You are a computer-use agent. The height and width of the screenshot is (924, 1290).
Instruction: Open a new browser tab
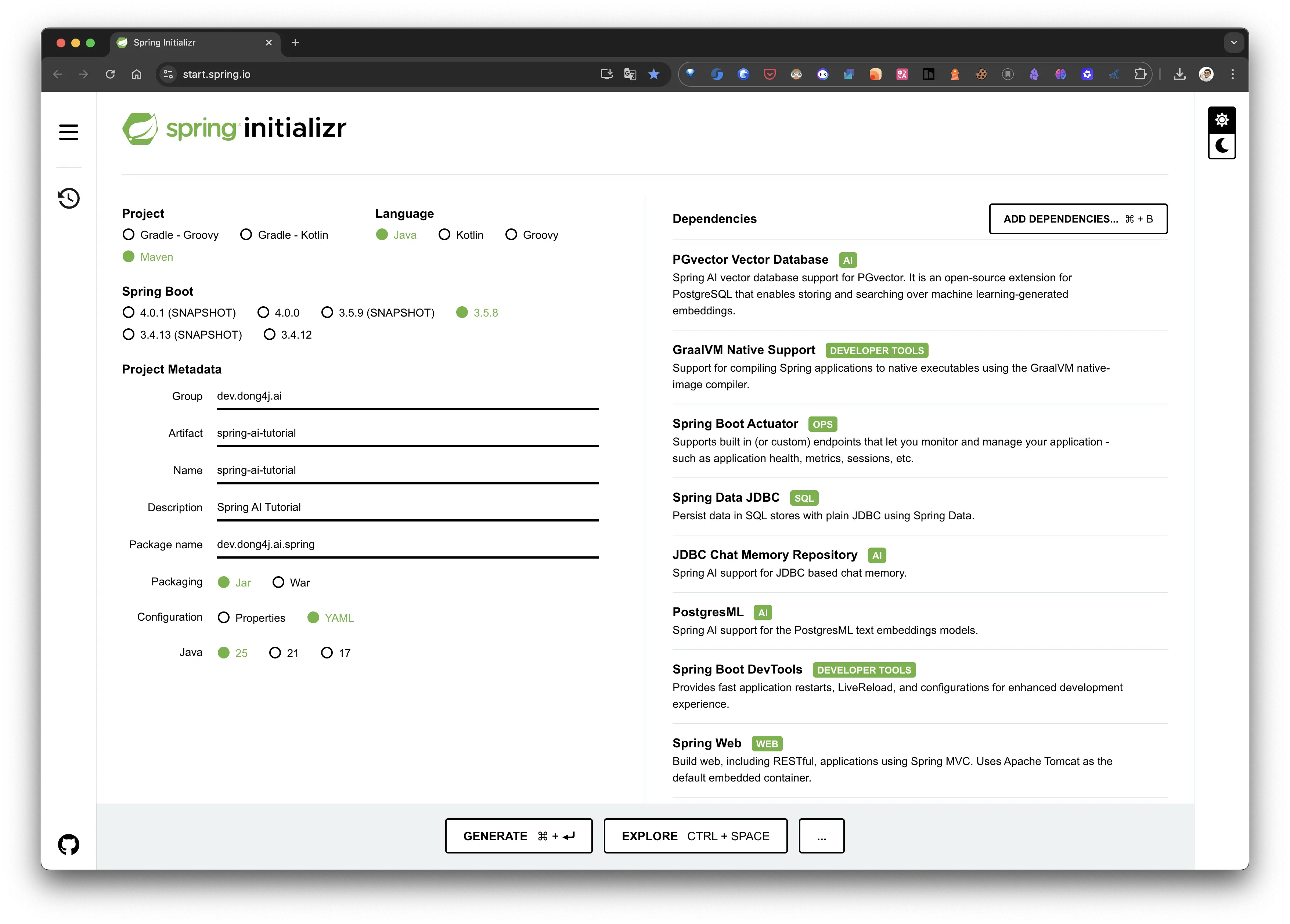295,43
